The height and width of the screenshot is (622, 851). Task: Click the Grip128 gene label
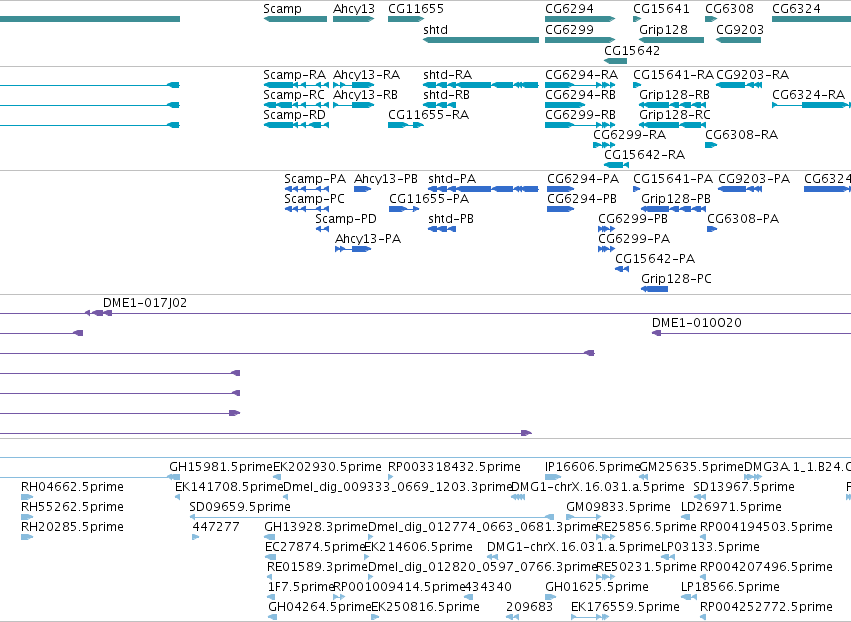tap(663, 30)
